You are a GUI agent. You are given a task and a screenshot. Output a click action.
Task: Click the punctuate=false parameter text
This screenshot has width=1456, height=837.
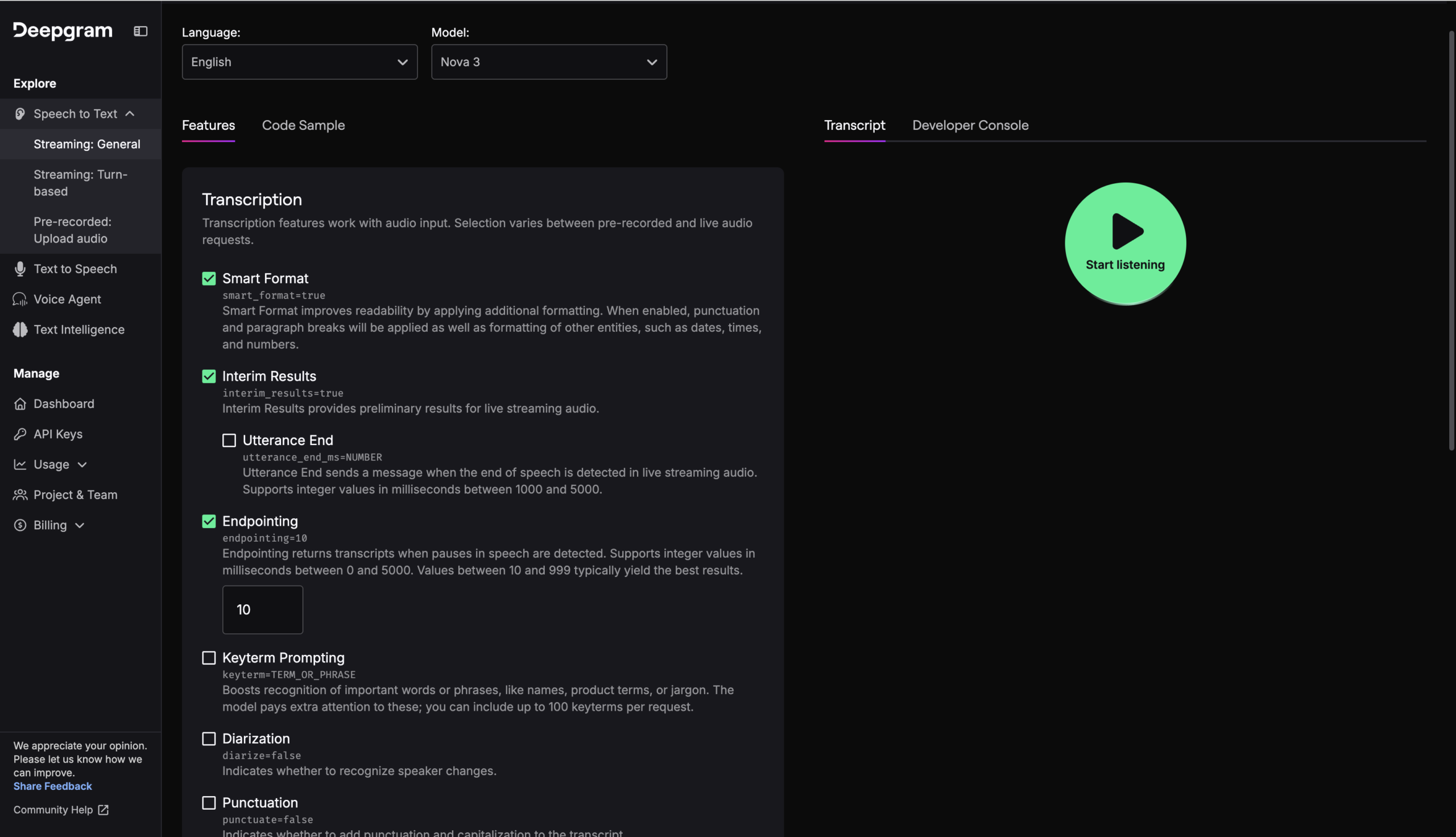[x=268, y=820]
